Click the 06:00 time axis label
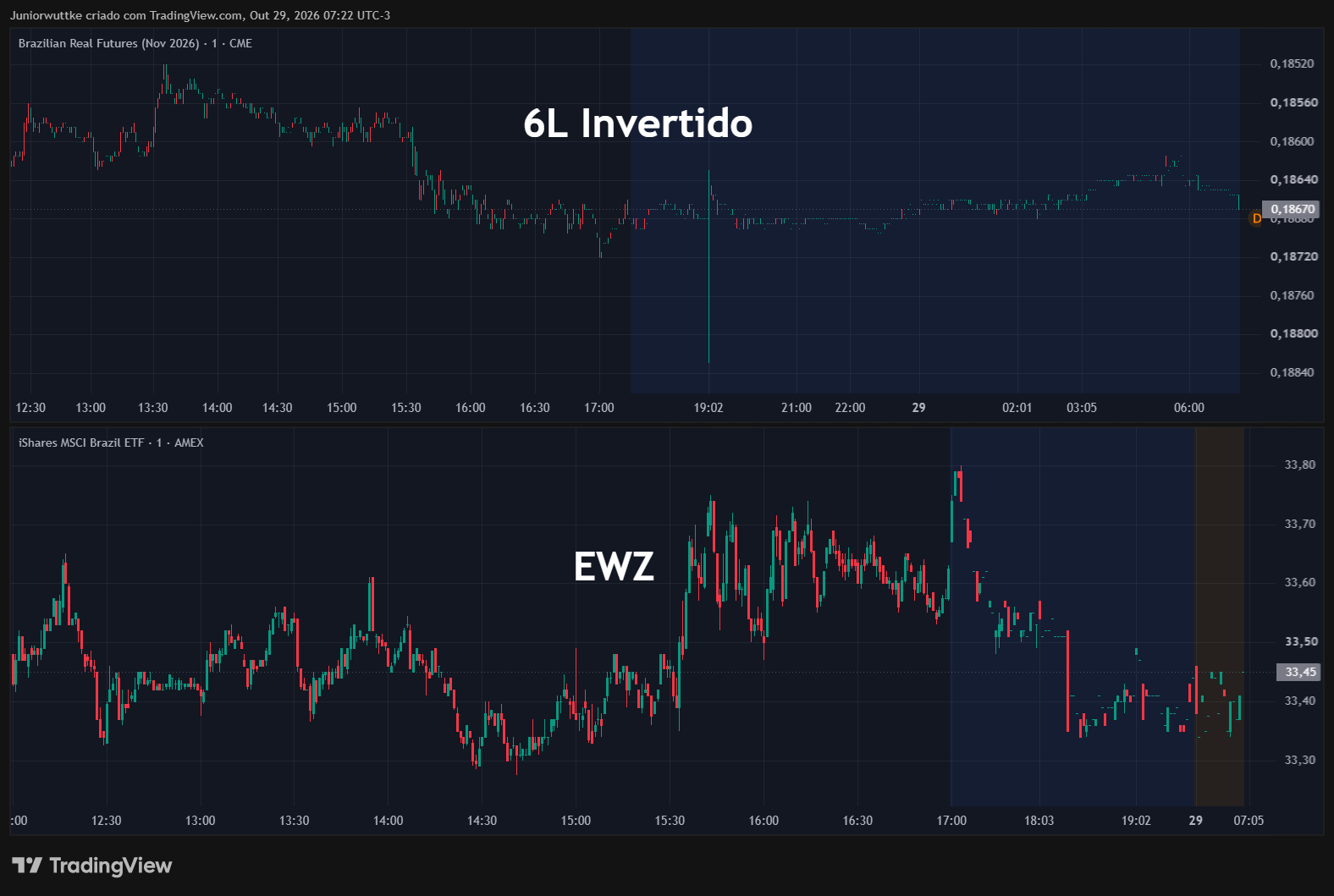 point(1189,408)
